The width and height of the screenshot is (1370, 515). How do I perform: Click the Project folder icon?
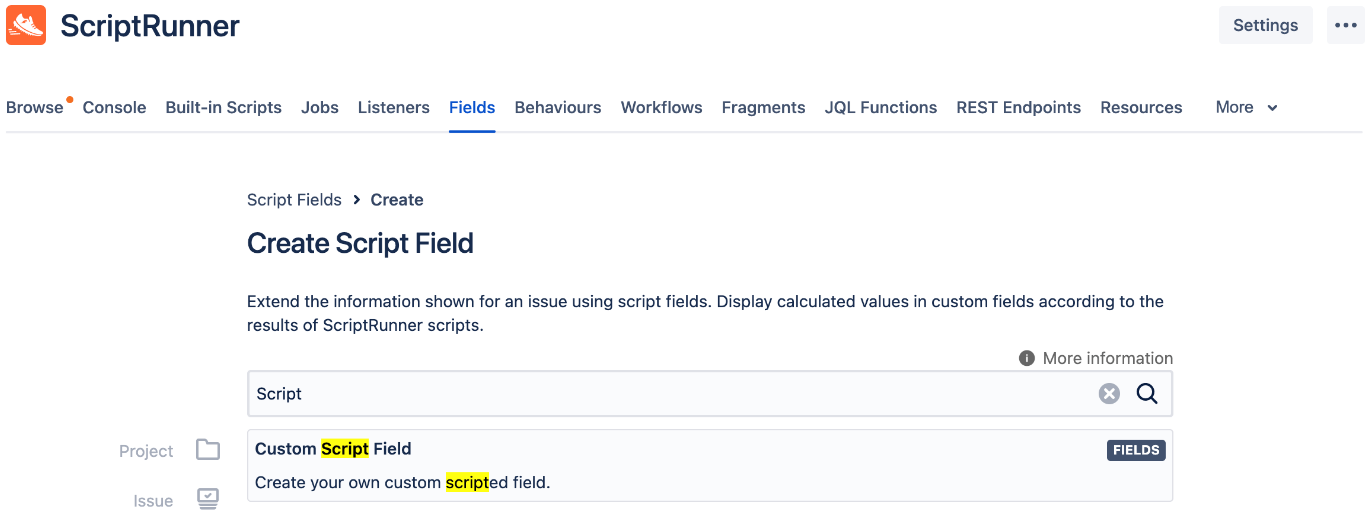(208, 450)
